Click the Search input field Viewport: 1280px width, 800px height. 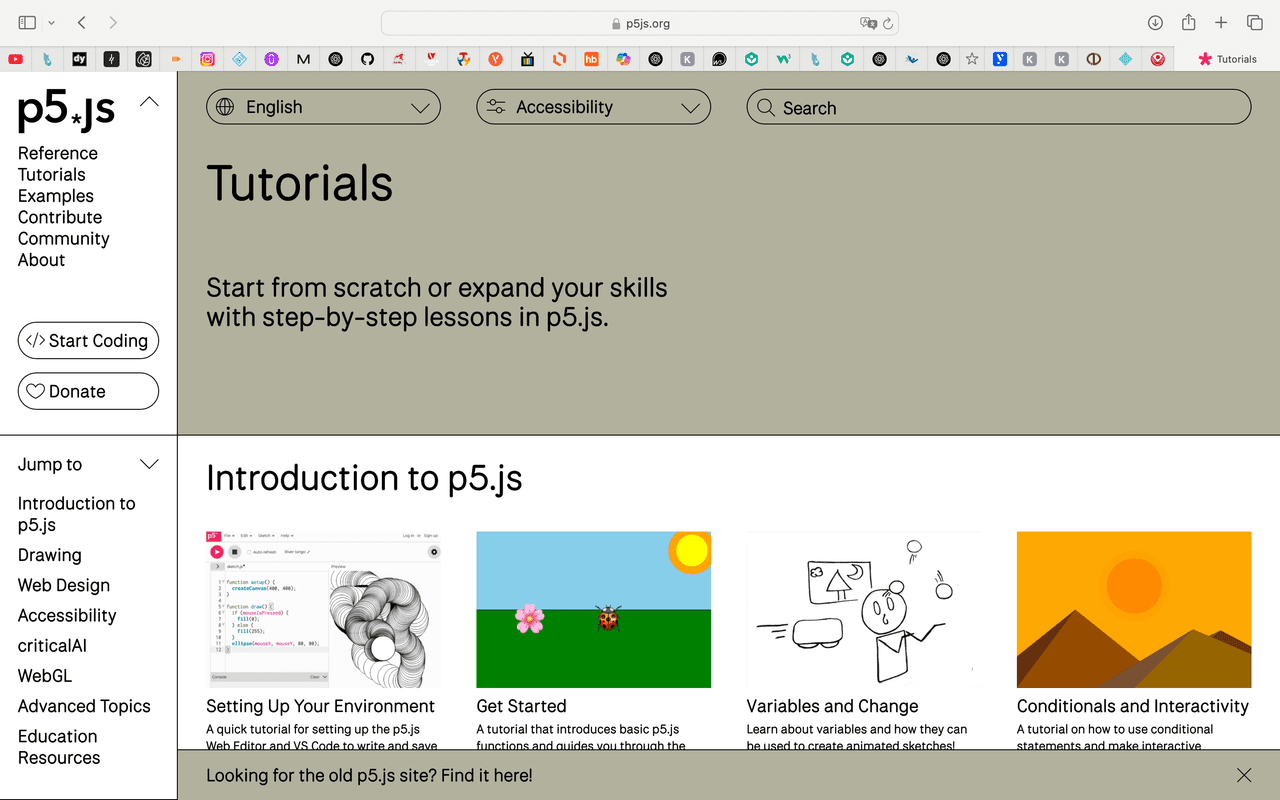pyautogui.click(x=998, y=107)
